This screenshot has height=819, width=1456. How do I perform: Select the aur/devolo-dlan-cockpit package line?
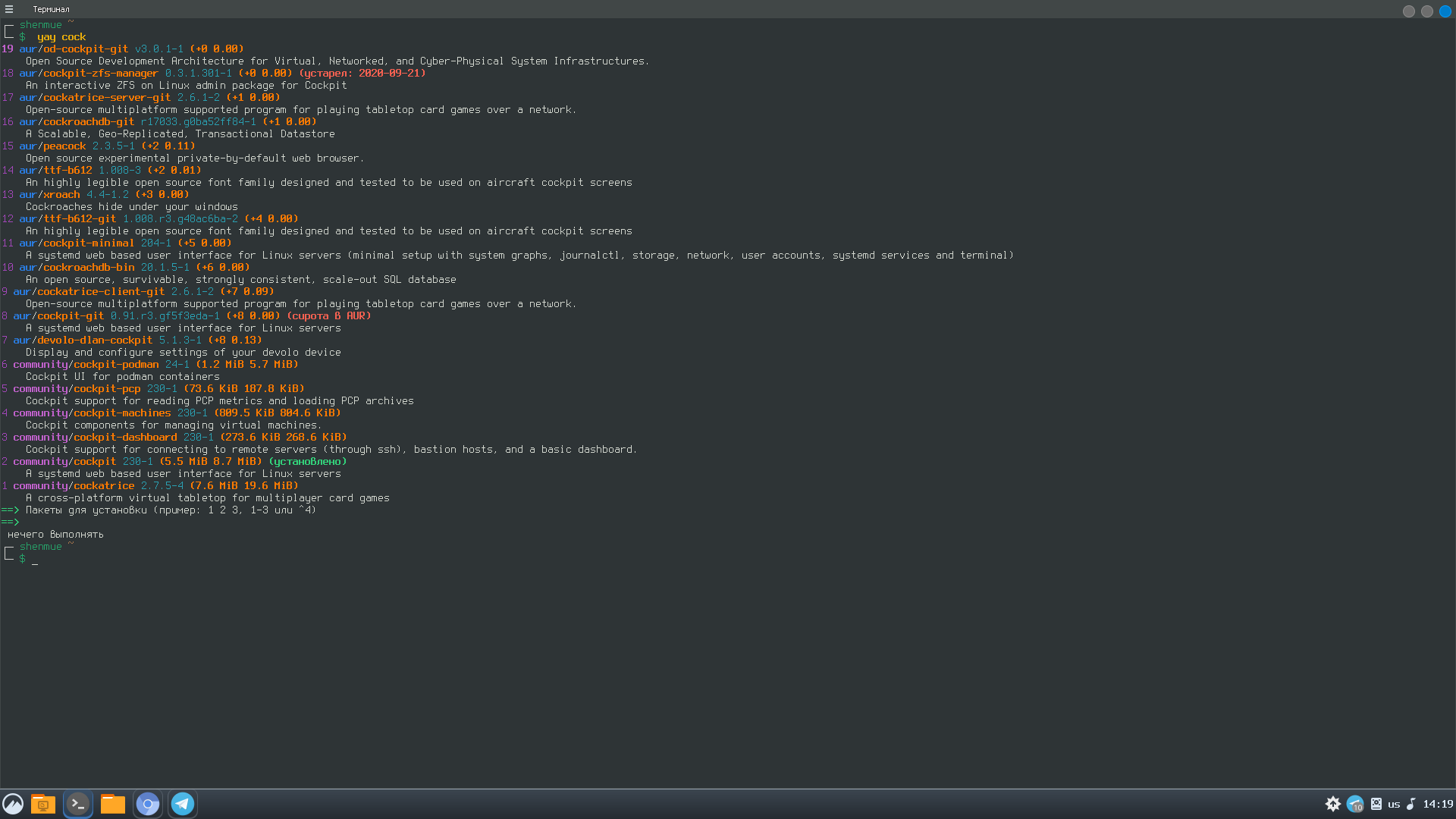(132, 340)
